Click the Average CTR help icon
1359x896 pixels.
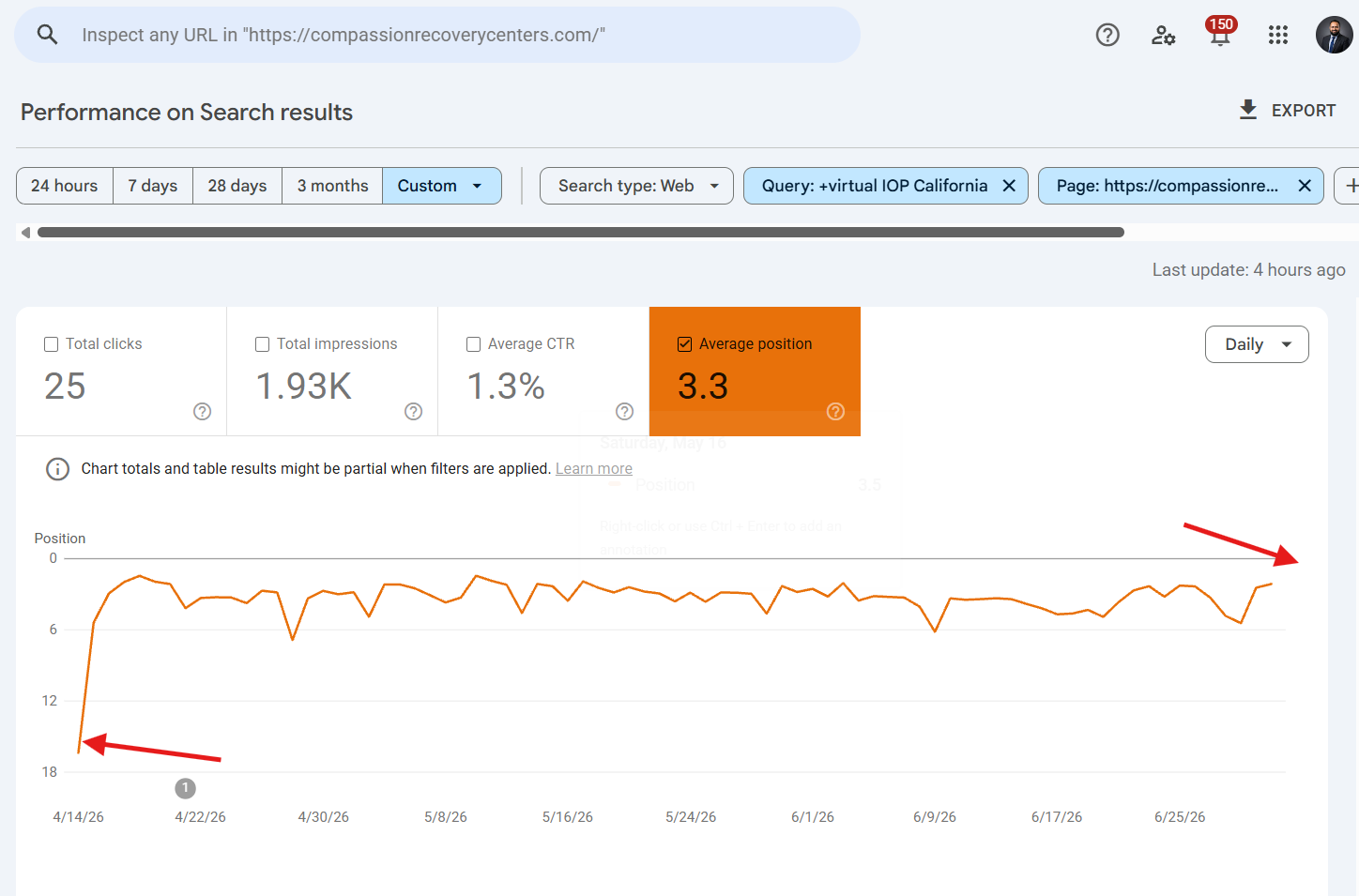pos(624,411)
